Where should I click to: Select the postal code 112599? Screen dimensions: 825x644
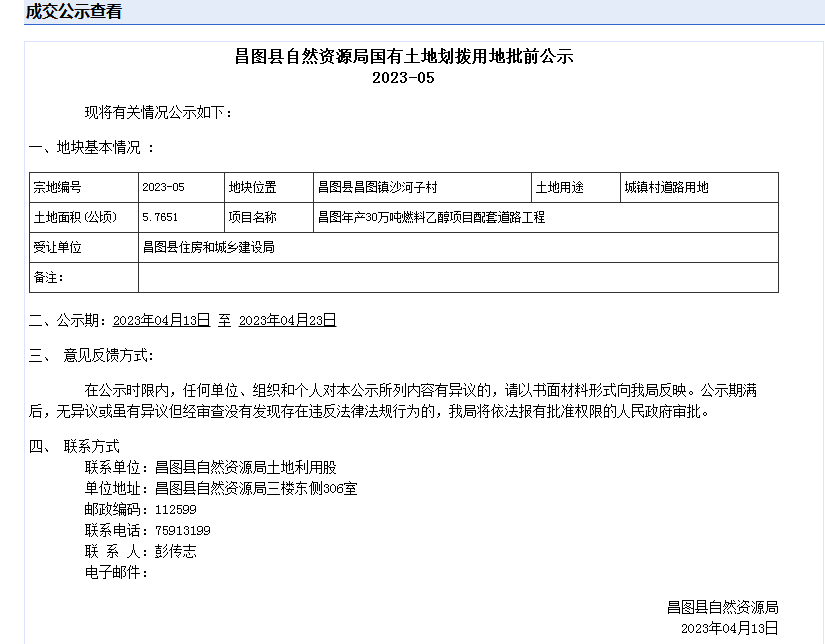point(176,509)
